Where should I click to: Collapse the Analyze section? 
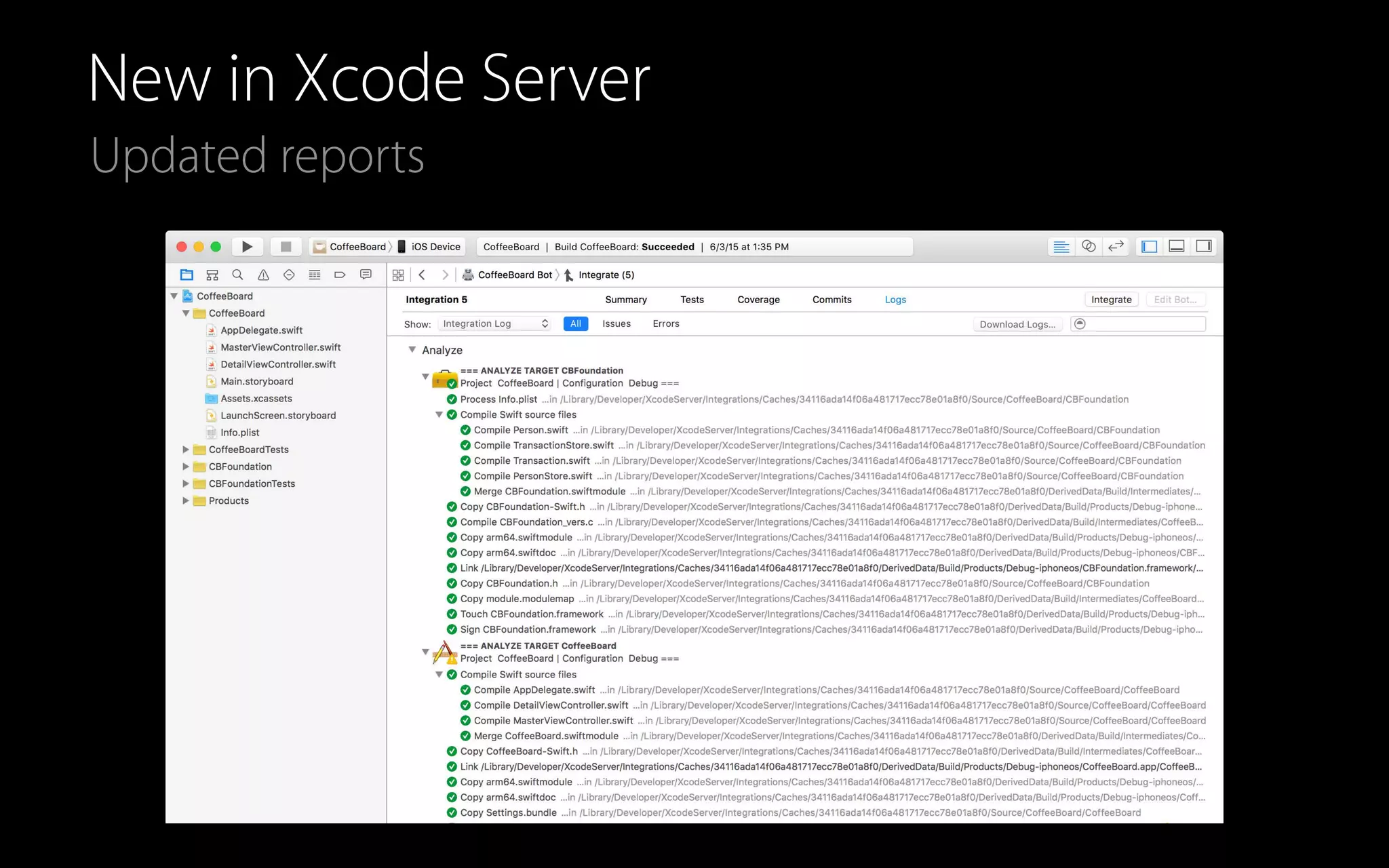point(412,350)
